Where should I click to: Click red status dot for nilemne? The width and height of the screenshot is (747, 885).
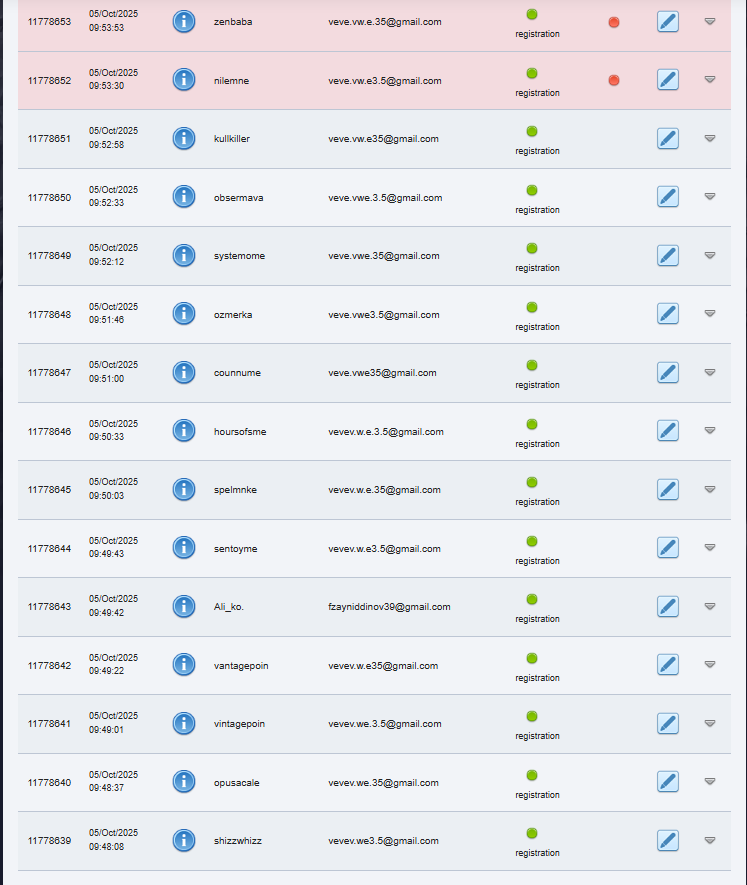point(614,80)
